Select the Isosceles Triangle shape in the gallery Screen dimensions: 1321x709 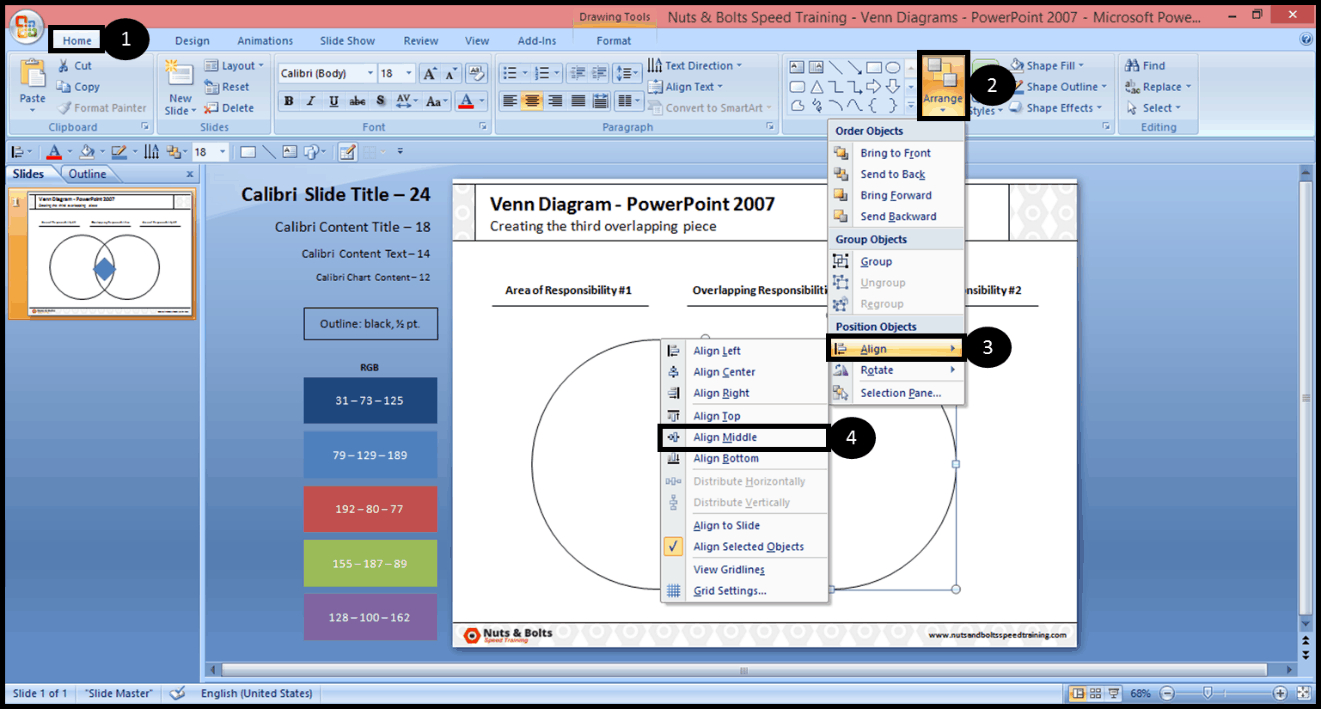[x=817, y=86]
